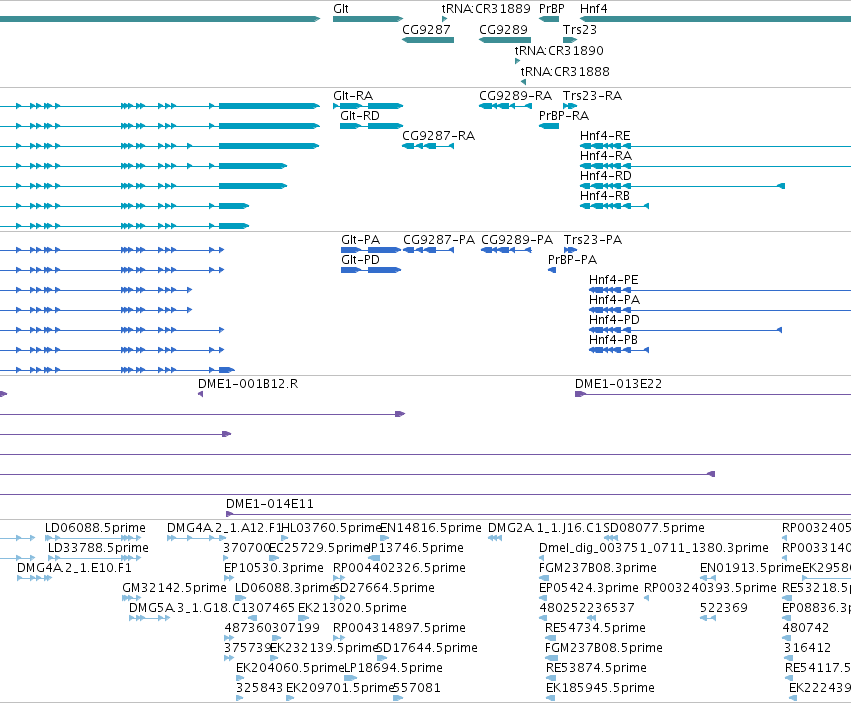Viewport: 851px width, 703px height.
Task: Open the CG9289-RA transcript
Action: pyautogui.click(x=505, y=106)
